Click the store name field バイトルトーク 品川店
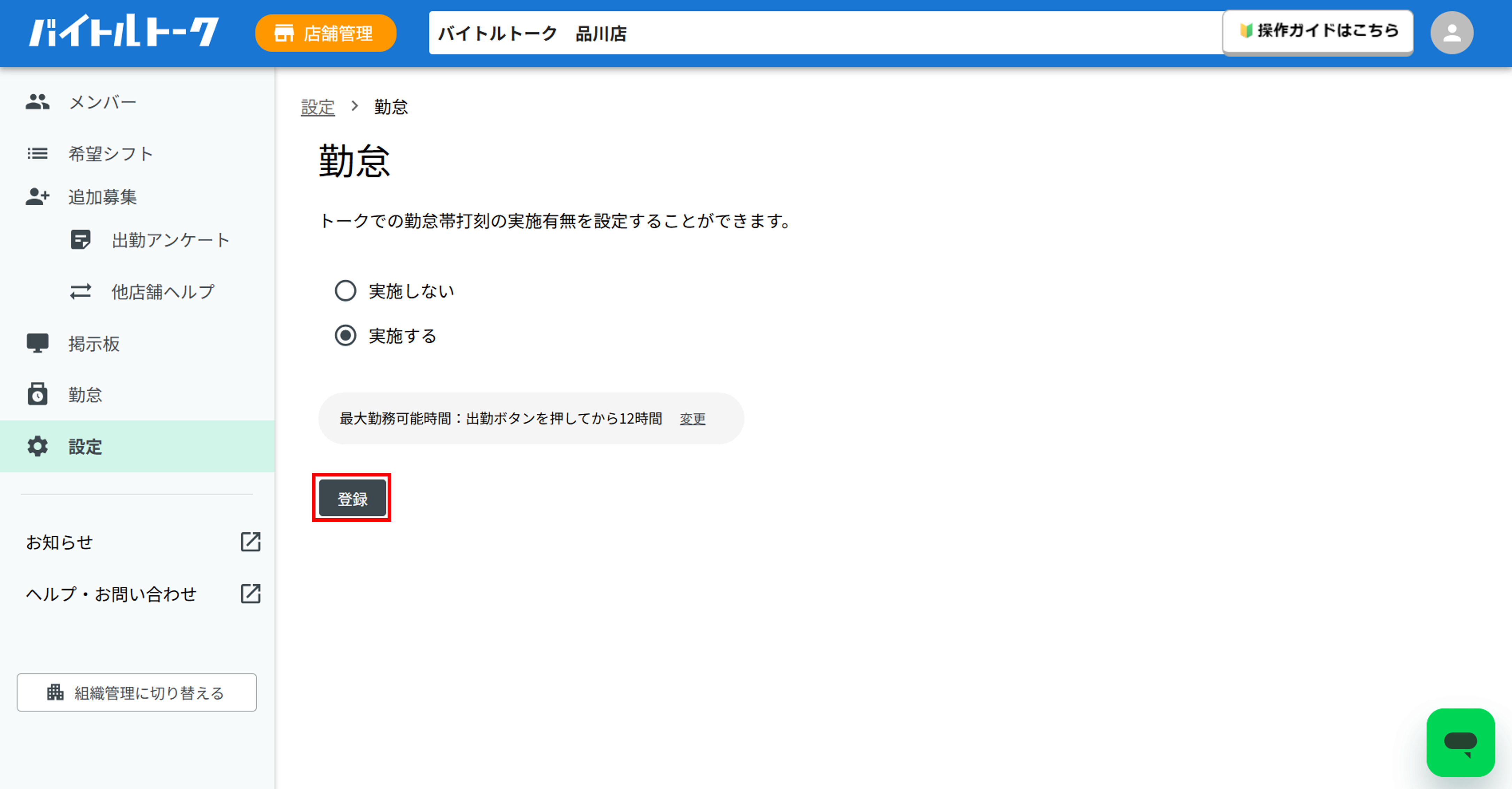Screen dimensions: 1512x789 825,33
